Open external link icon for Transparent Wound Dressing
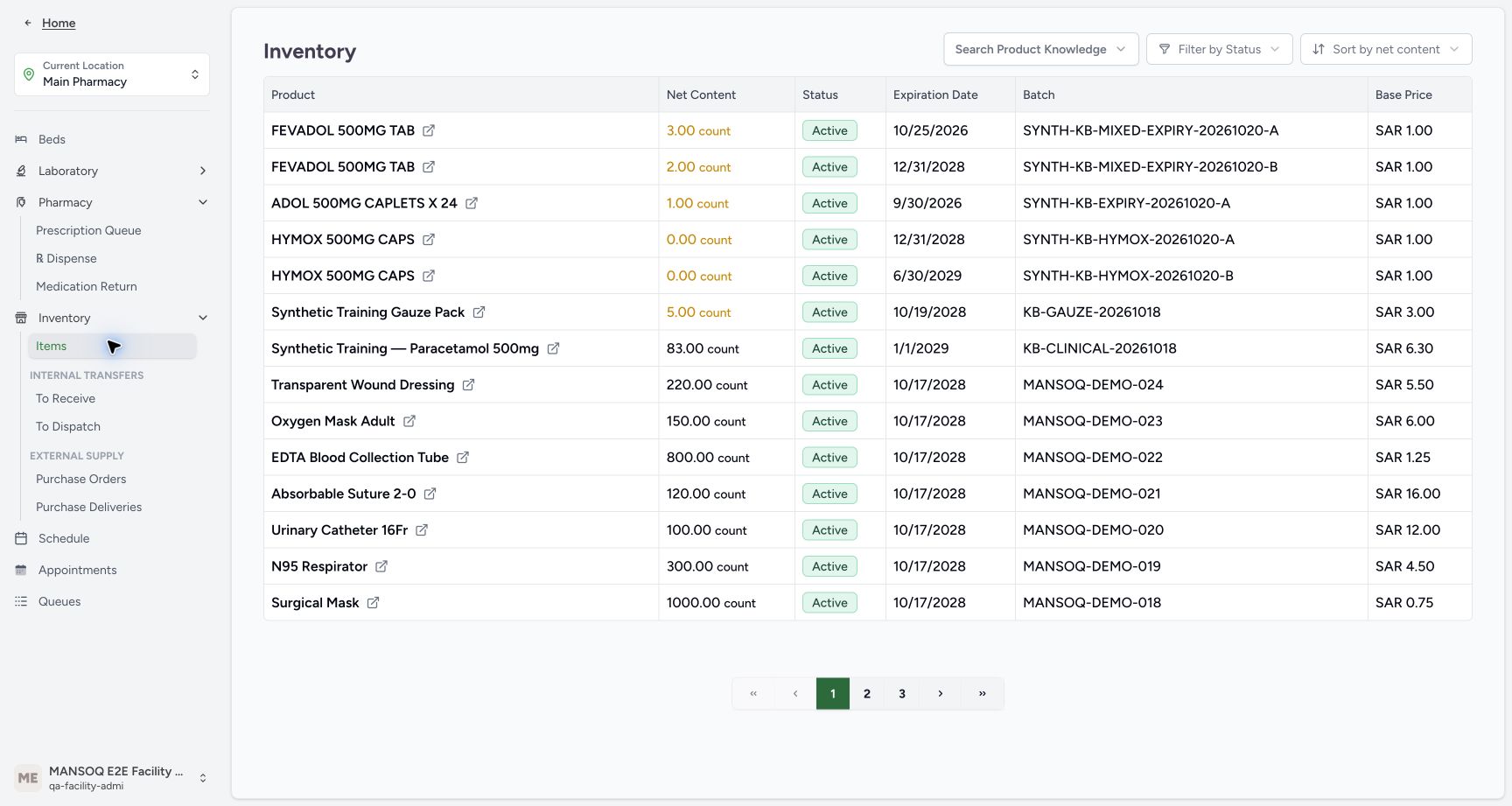This screenshot has height=806, width=1512. point(468,385)
